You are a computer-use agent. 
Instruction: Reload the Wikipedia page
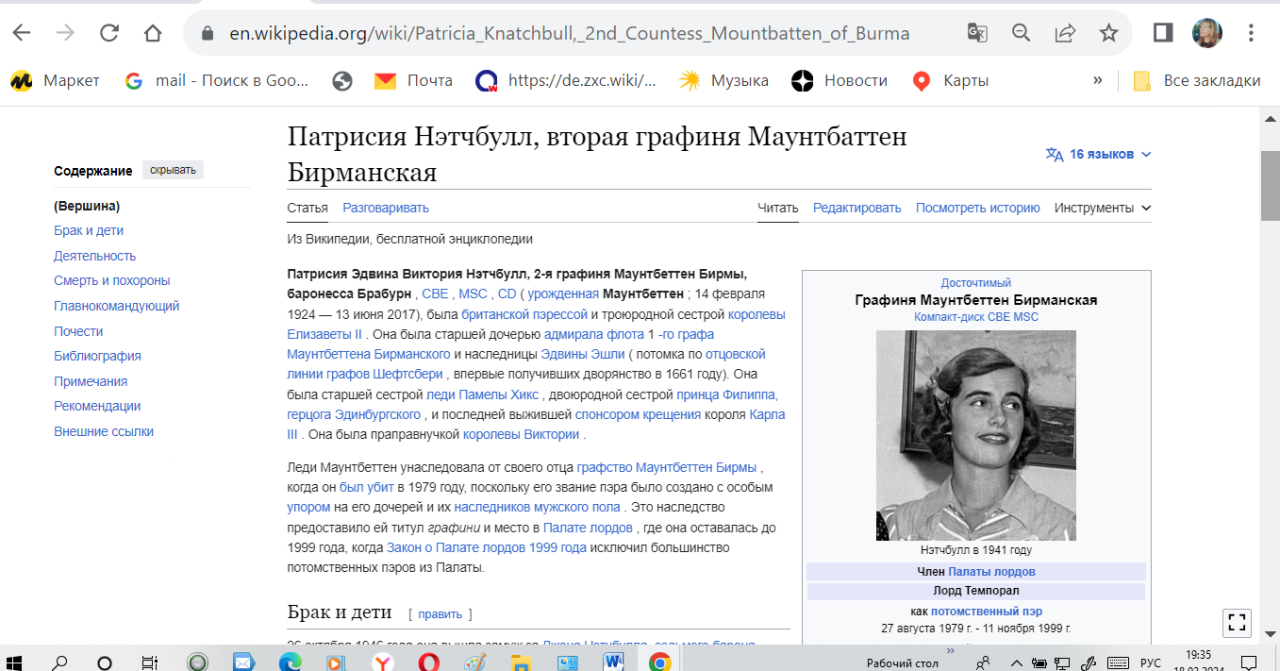(109, 33)
